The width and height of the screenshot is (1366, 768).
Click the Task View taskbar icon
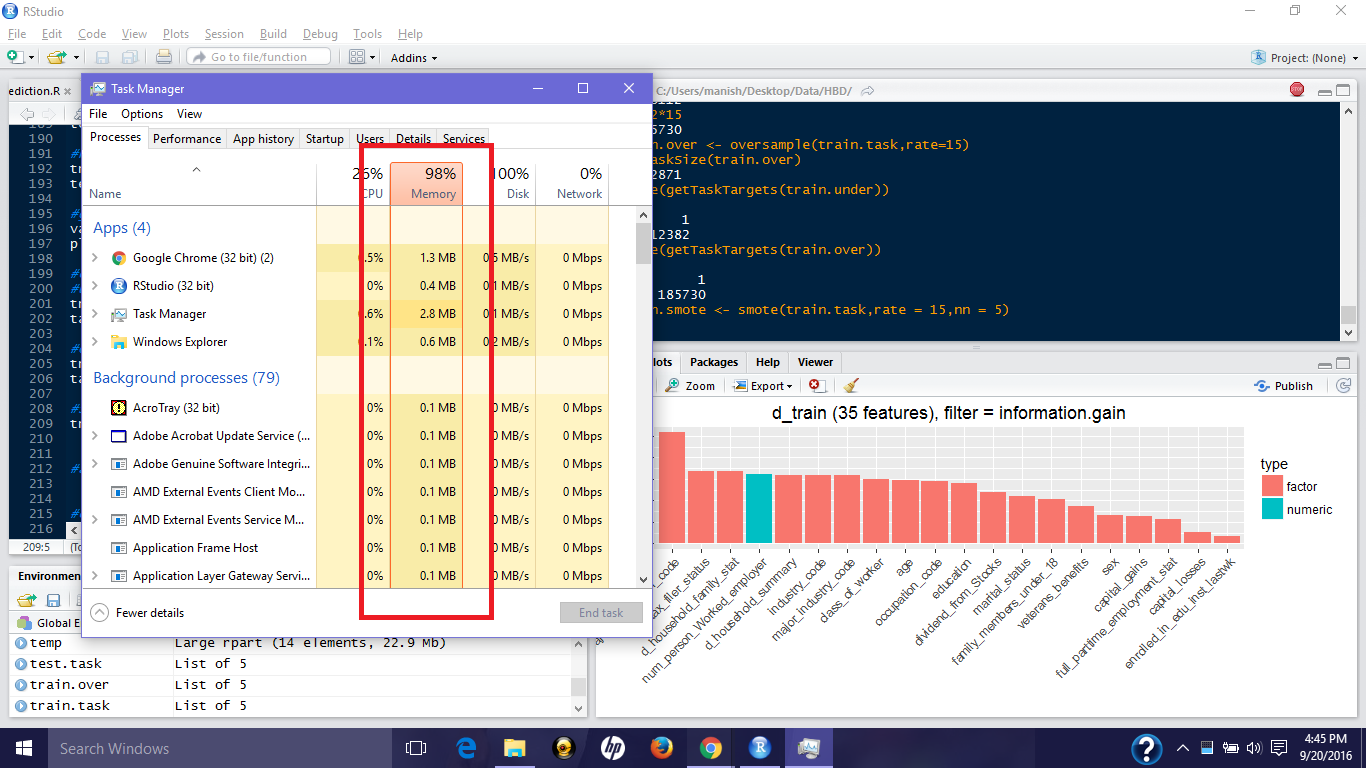click(416, 748)
